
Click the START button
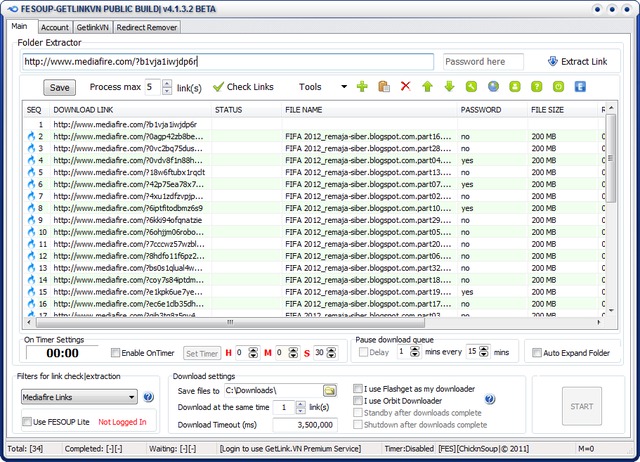[x=582, y=406]
